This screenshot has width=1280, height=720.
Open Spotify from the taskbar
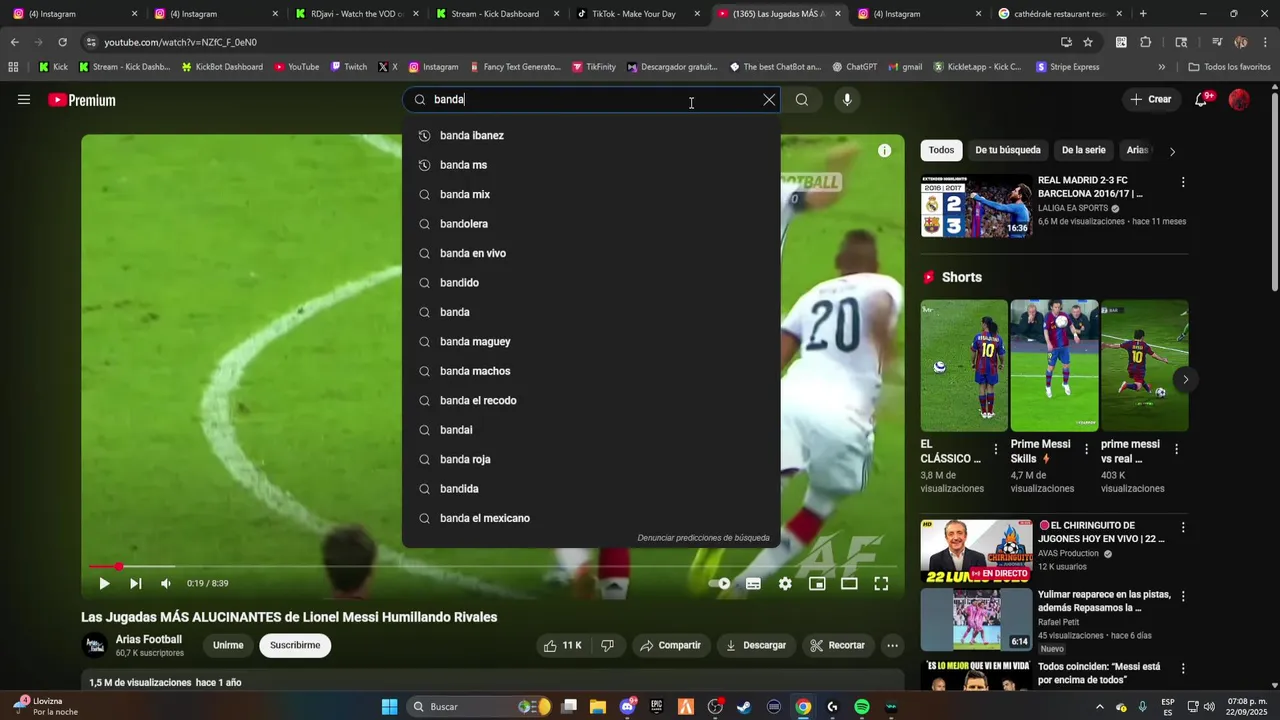click(x=862, y=707)
